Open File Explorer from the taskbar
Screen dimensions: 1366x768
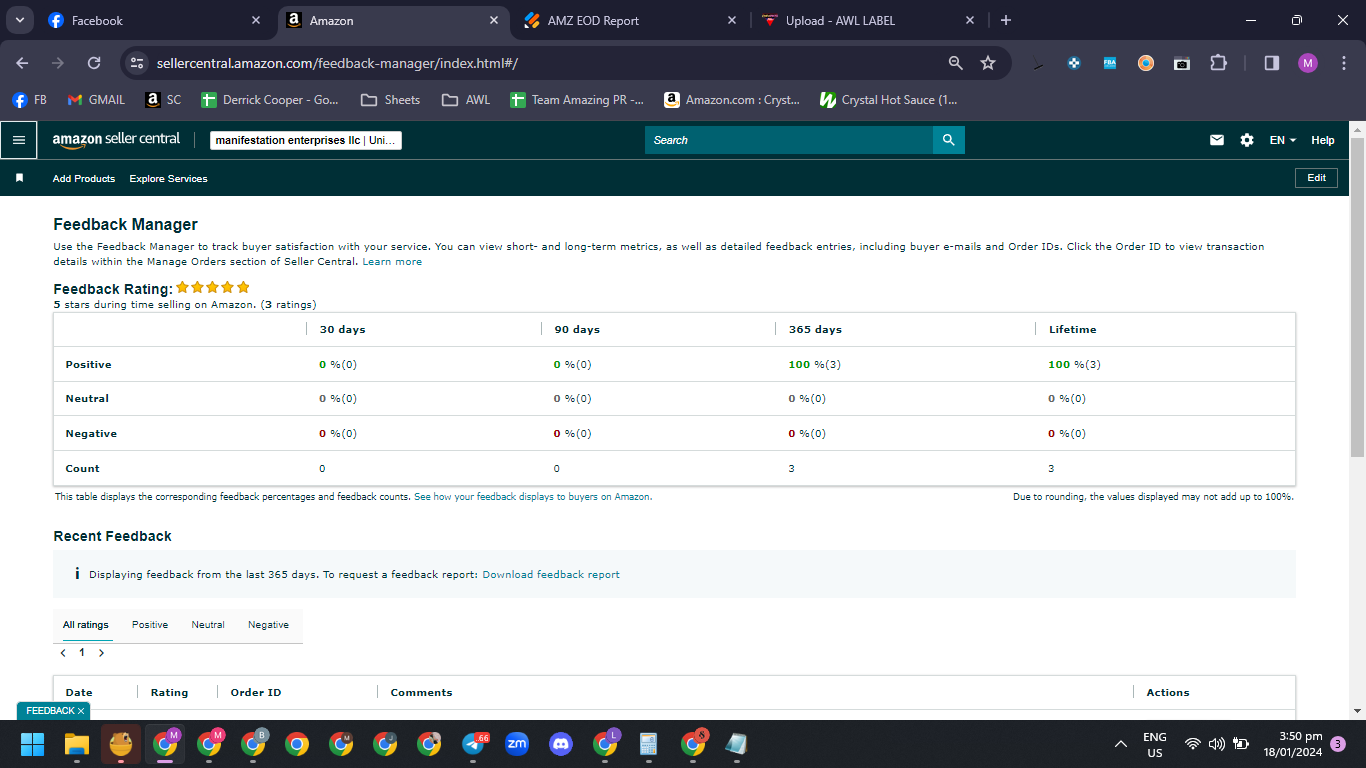(77, 744)
